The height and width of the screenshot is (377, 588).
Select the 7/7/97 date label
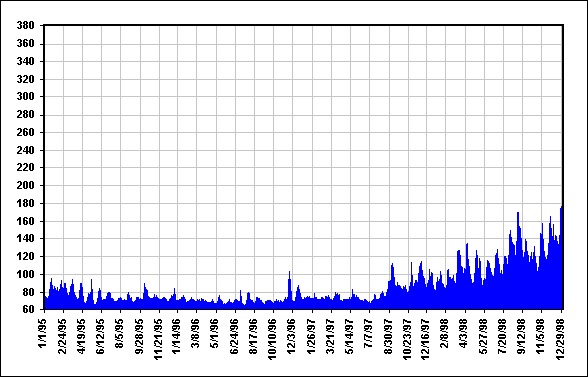click(x=369, y=333)
